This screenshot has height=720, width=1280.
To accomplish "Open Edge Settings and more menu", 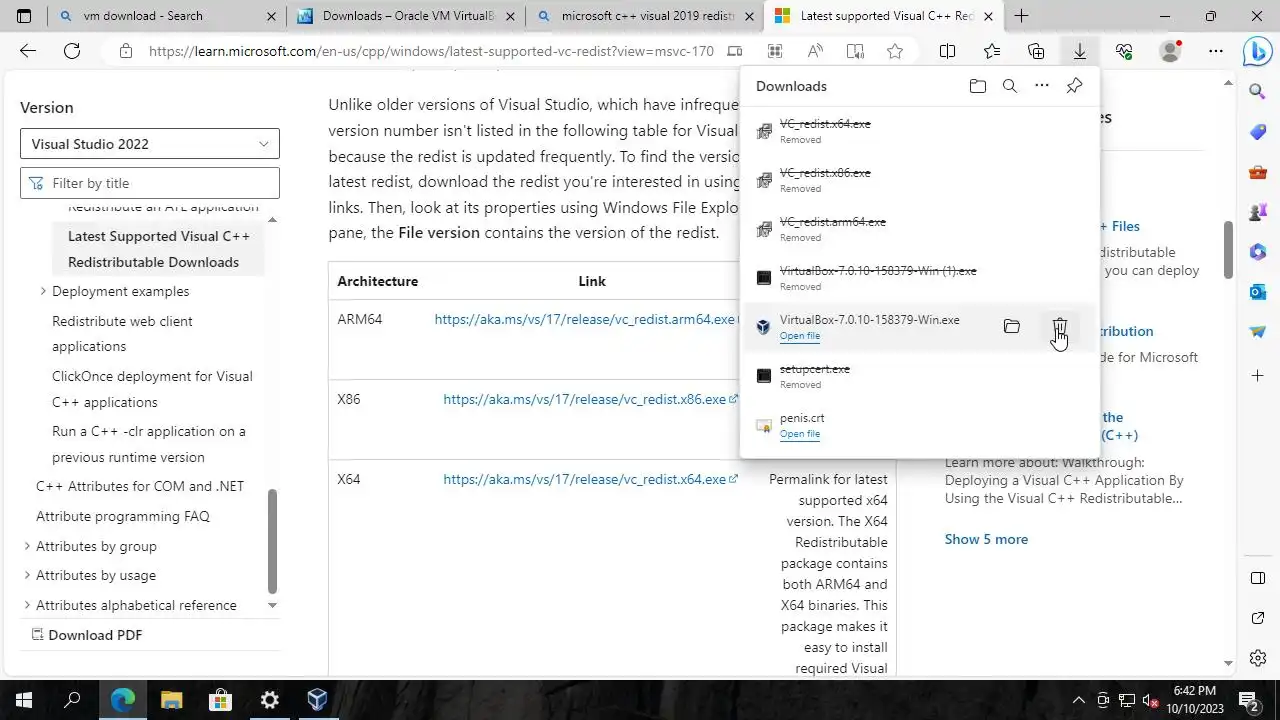I will tap(1216, 51).
